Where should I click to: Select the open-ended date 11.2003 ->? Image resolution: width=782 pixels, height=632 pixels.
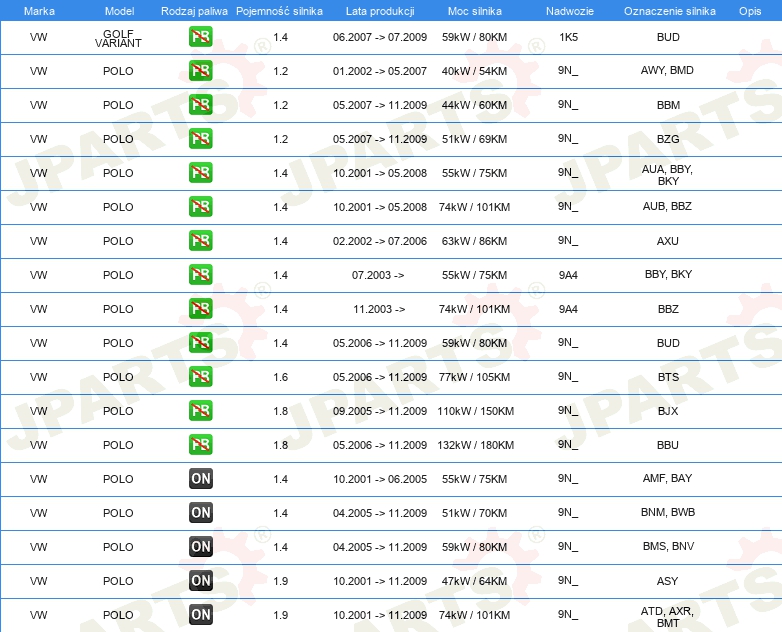[x=379, y=309]
